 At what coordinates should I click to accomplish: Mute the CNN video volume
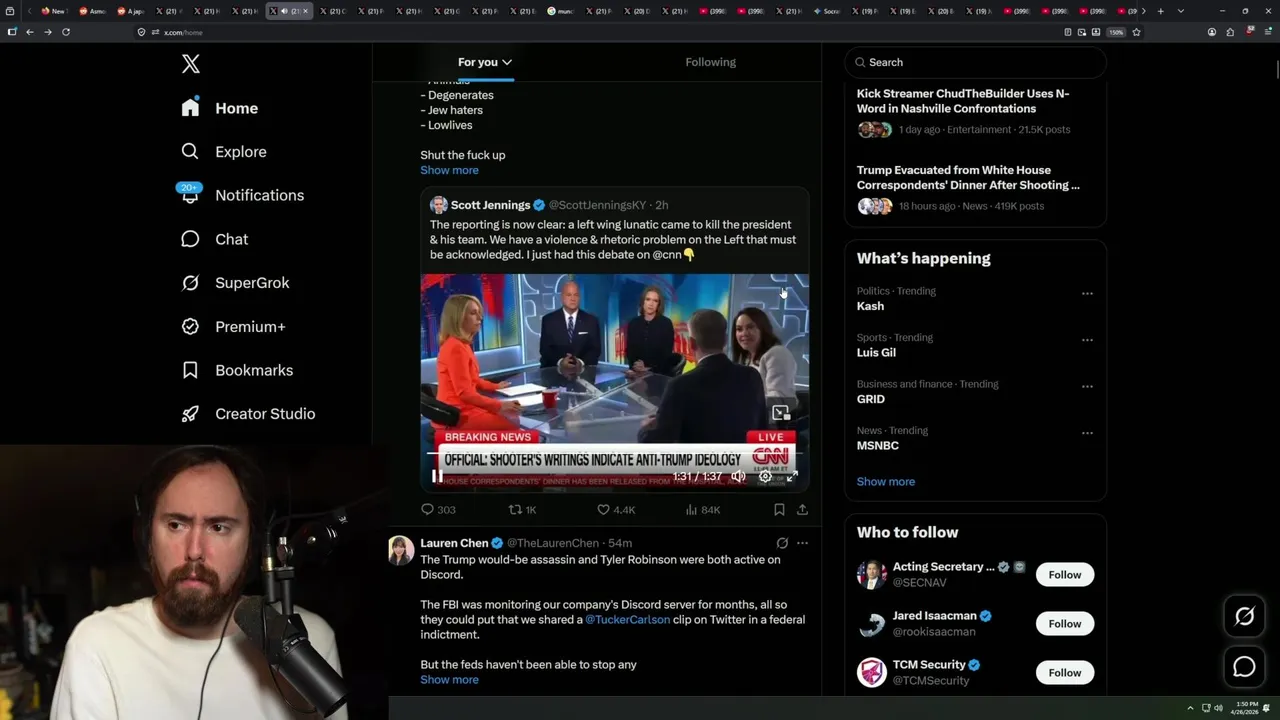(x=738, y=477)
